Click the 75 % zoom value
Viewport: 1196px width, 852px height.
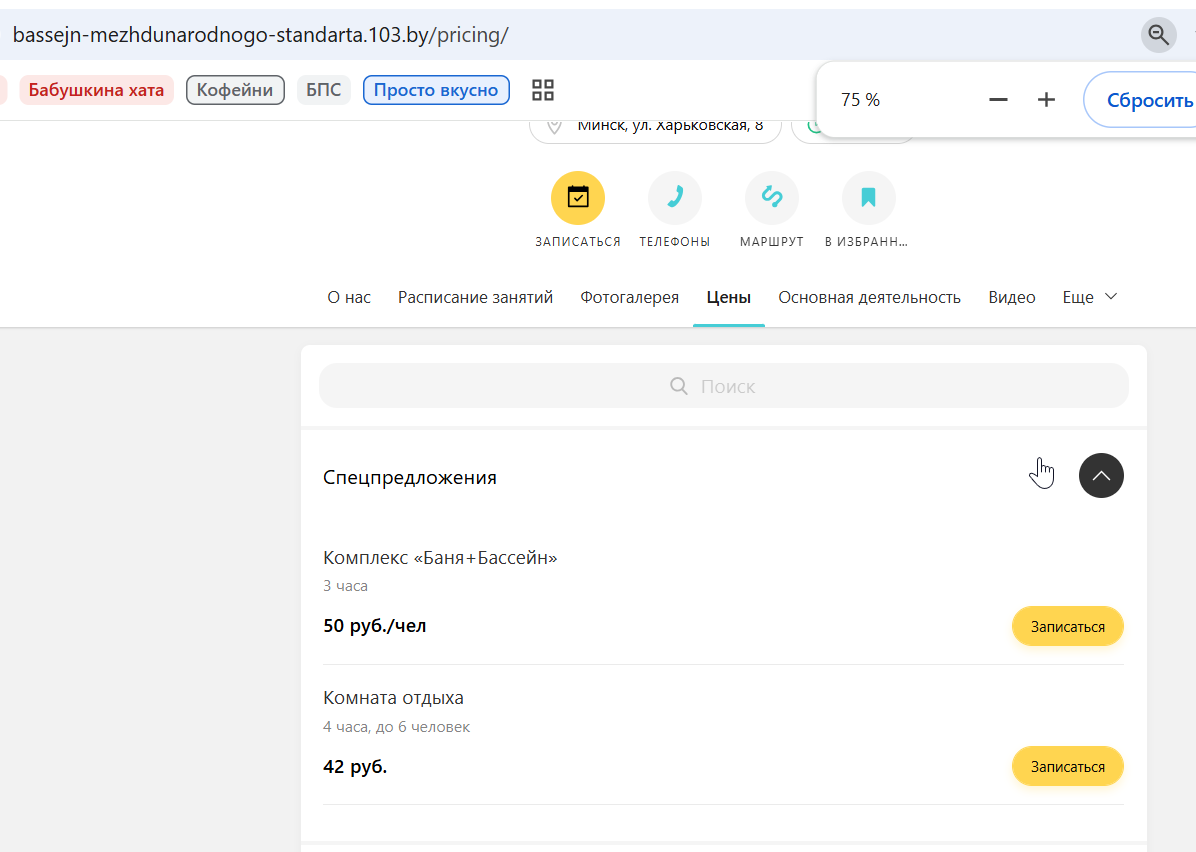click(x=860, y=100)
